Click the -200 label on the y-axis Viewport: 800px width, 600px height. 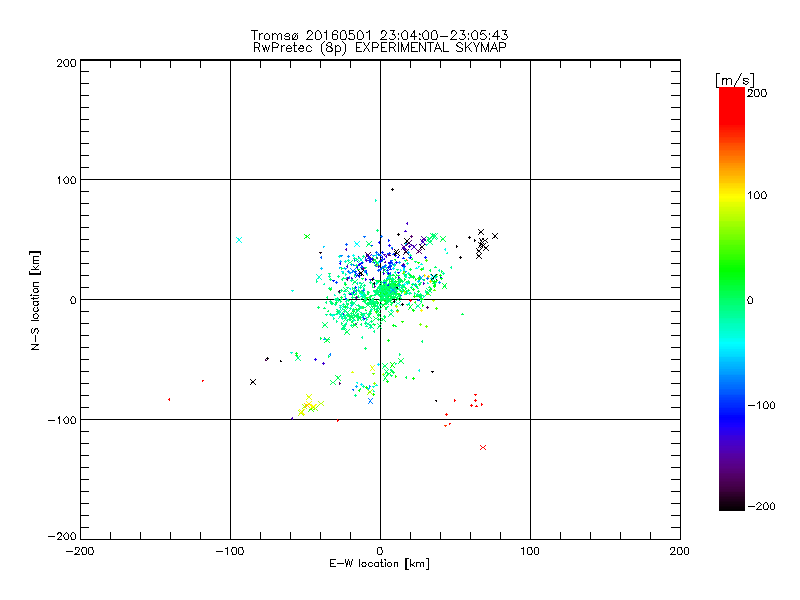62,536
